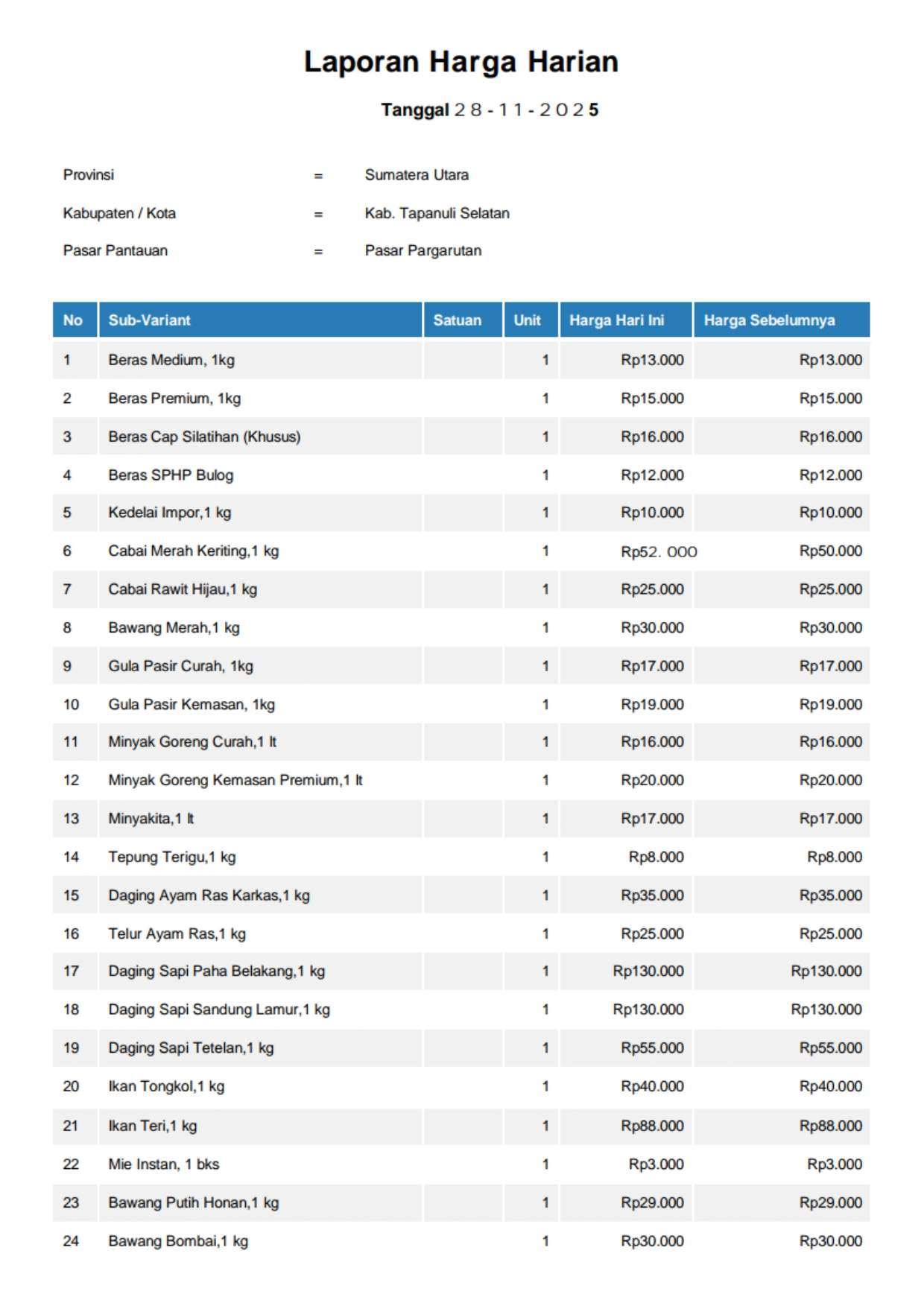Click the Sub-Variant column header
924x1306 pixels.
point(149,320)
